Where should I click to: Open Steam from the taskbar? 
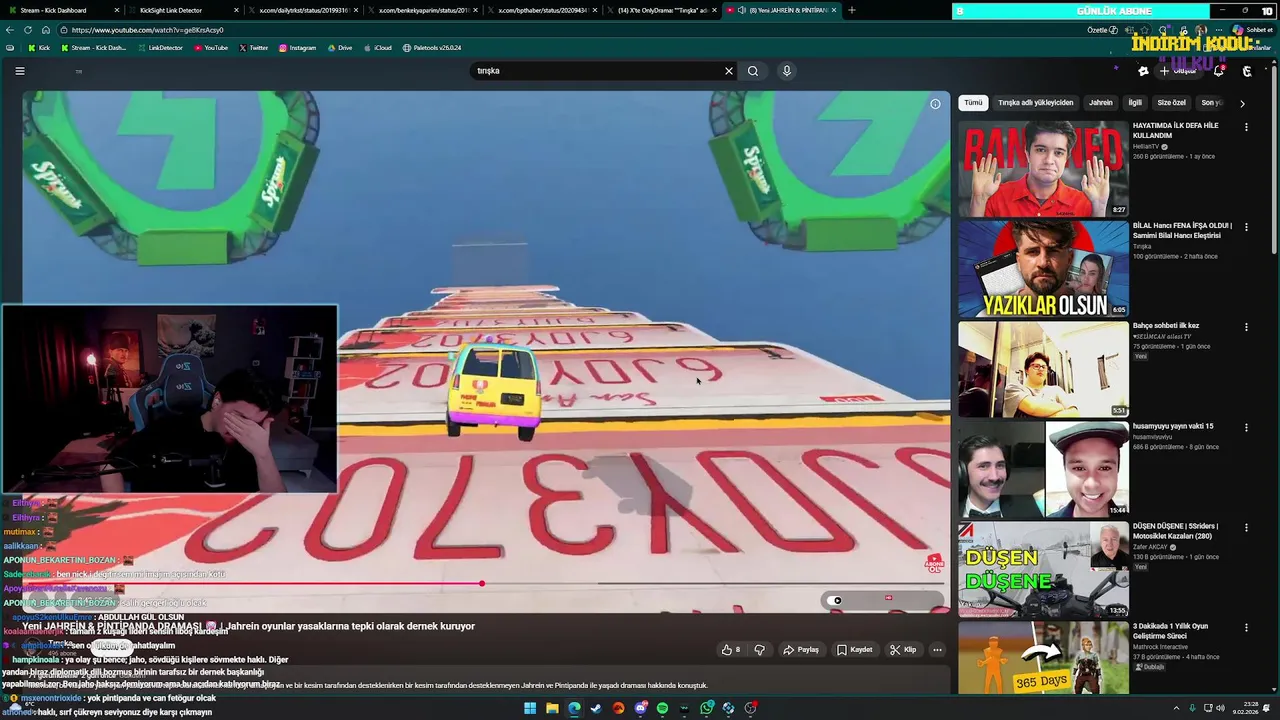tap(596, 708)
